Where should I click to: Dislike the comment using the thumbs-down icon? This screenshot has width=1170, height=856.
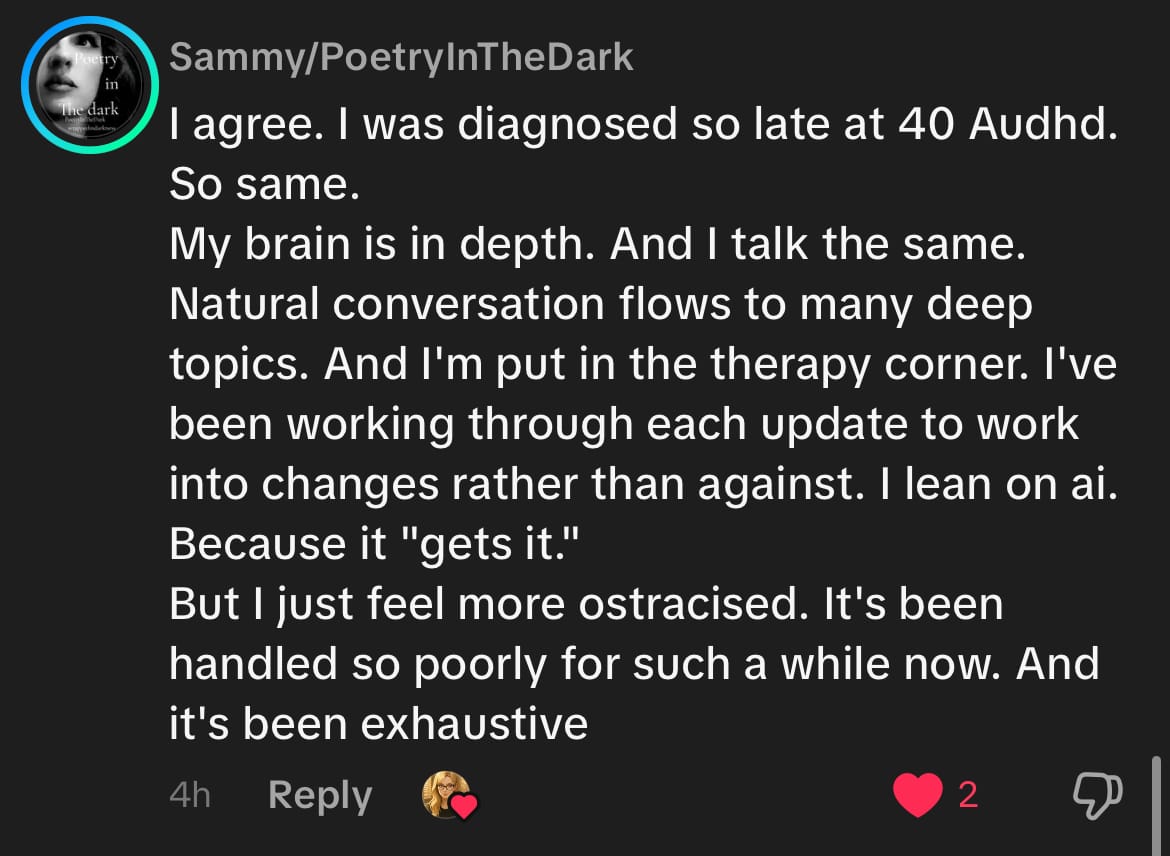pyautogui.click(x=1097, y=795)
